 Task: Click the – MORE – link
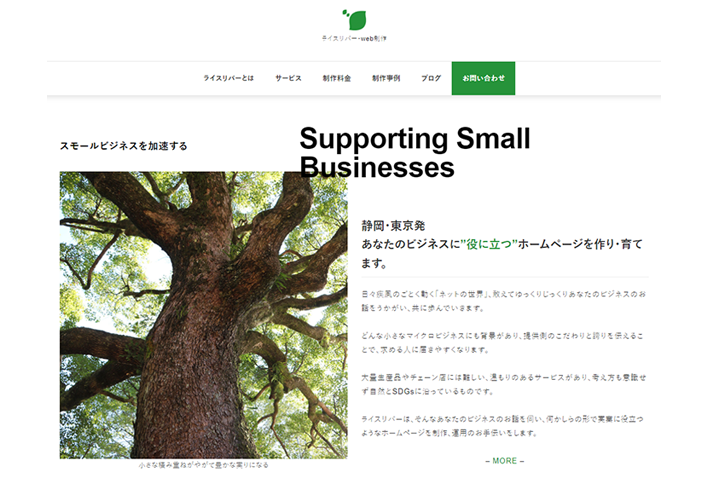pos(505,461)
